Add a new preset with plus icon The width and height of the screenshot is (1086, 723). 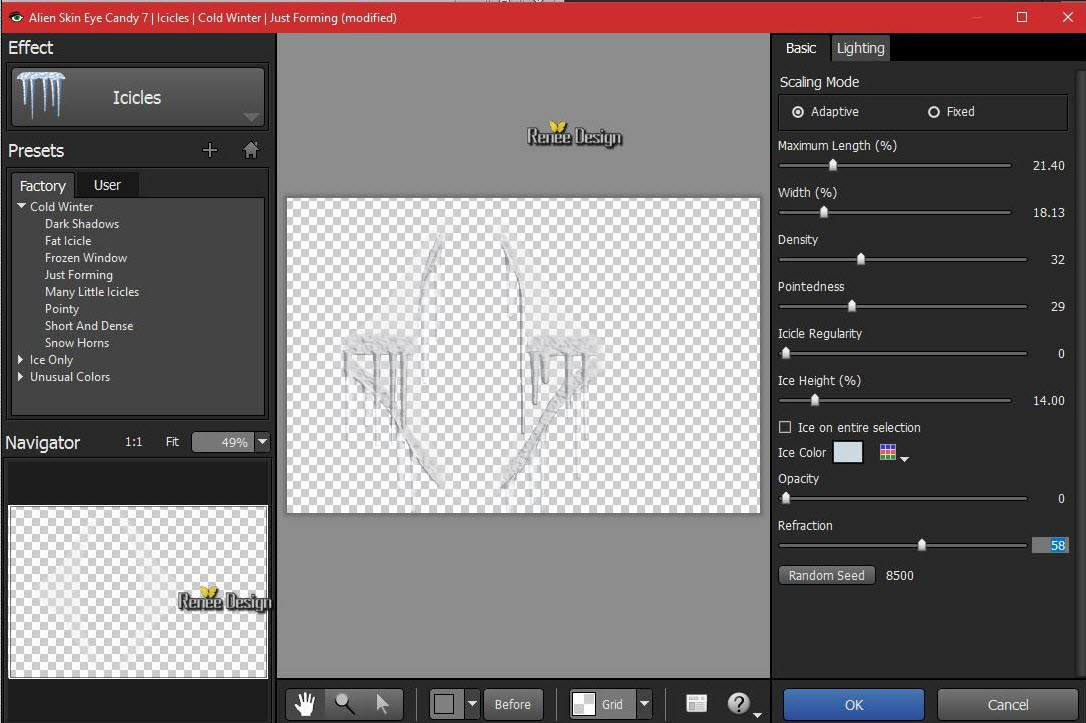tap(210, 150)
